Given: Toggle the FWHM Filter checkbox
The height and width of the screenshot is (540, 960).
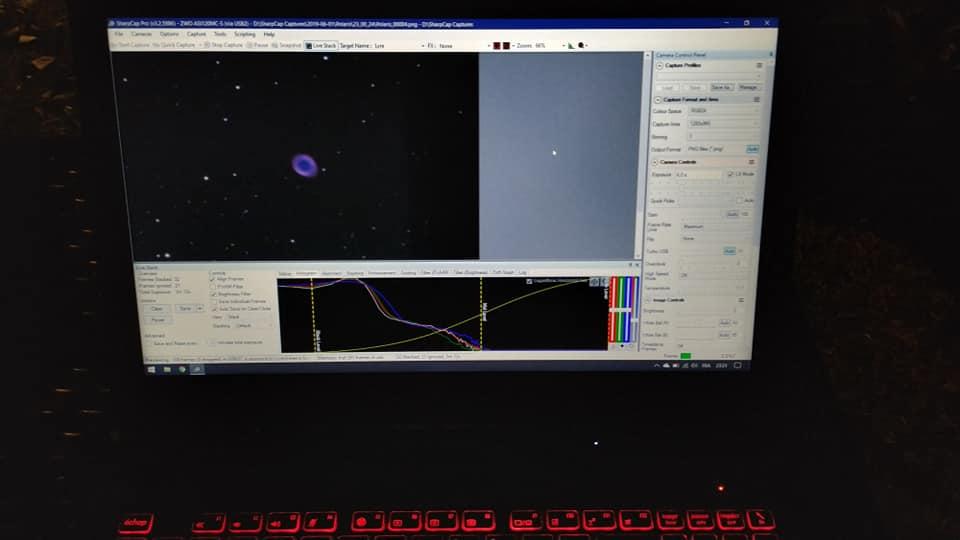Looking at the screenshot, I should [214, 287].
